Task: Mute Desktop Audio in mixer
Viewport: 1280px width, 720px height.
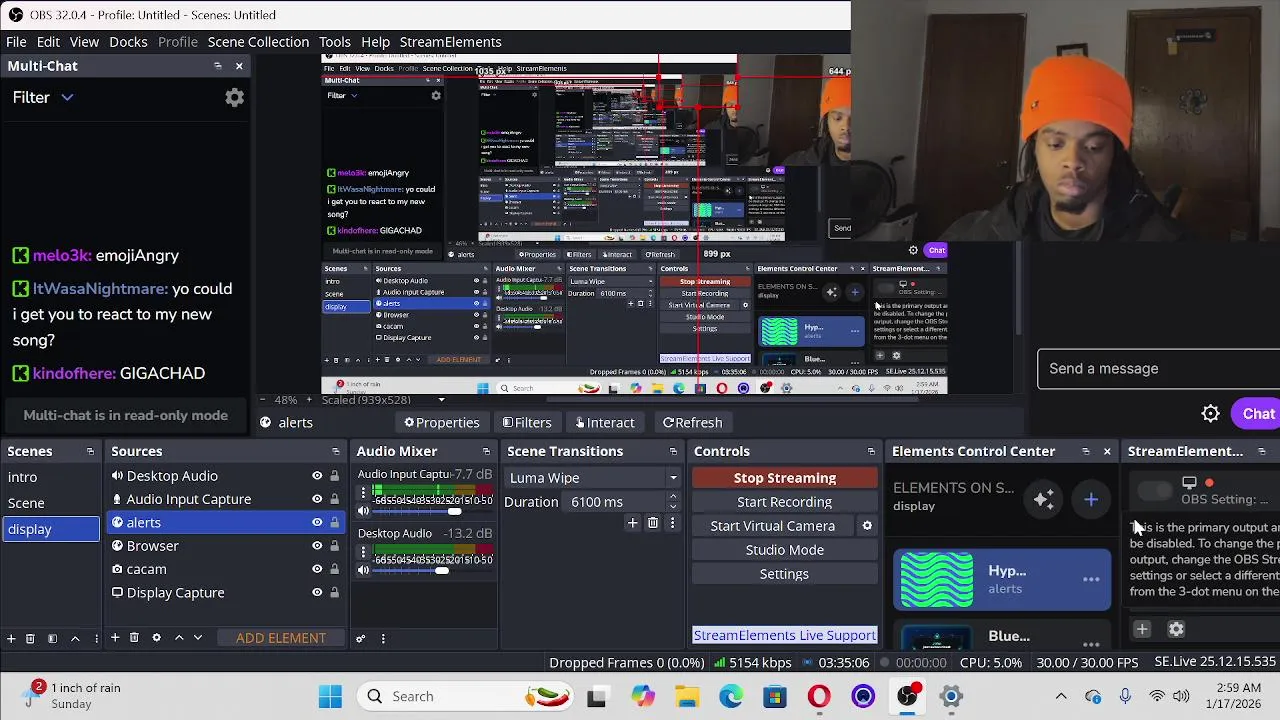Action: (364, 570)
